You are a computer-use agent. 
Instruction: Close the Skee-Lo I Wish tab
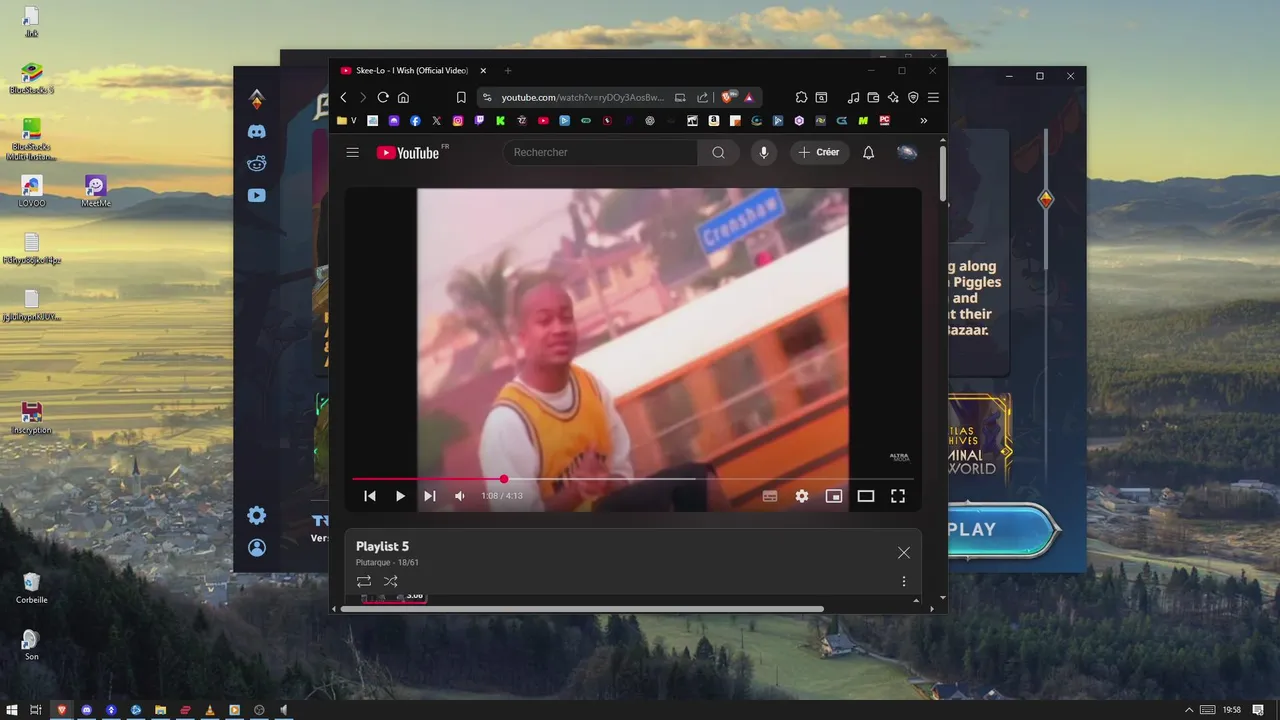coord(483,71)
